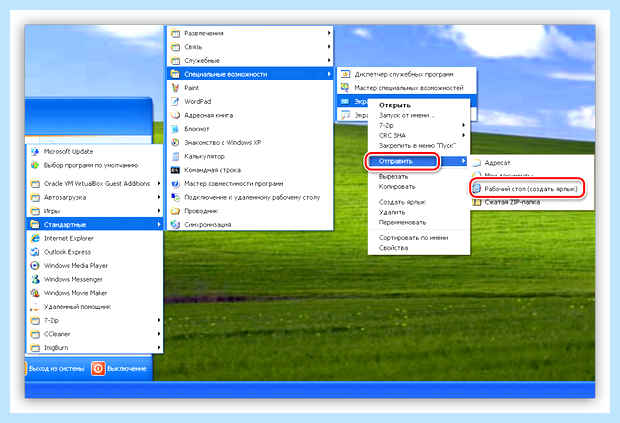Open the Служебные folder
The image size is (620, 423).
pos(251,60)
